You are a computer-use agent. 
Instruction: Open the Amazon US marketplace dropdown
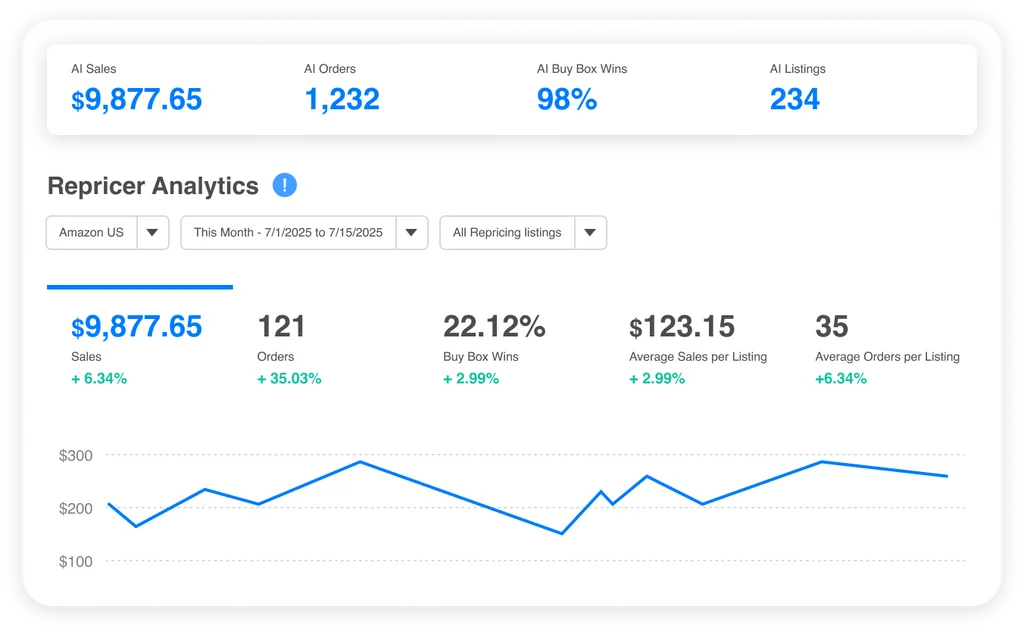[108, 232]
